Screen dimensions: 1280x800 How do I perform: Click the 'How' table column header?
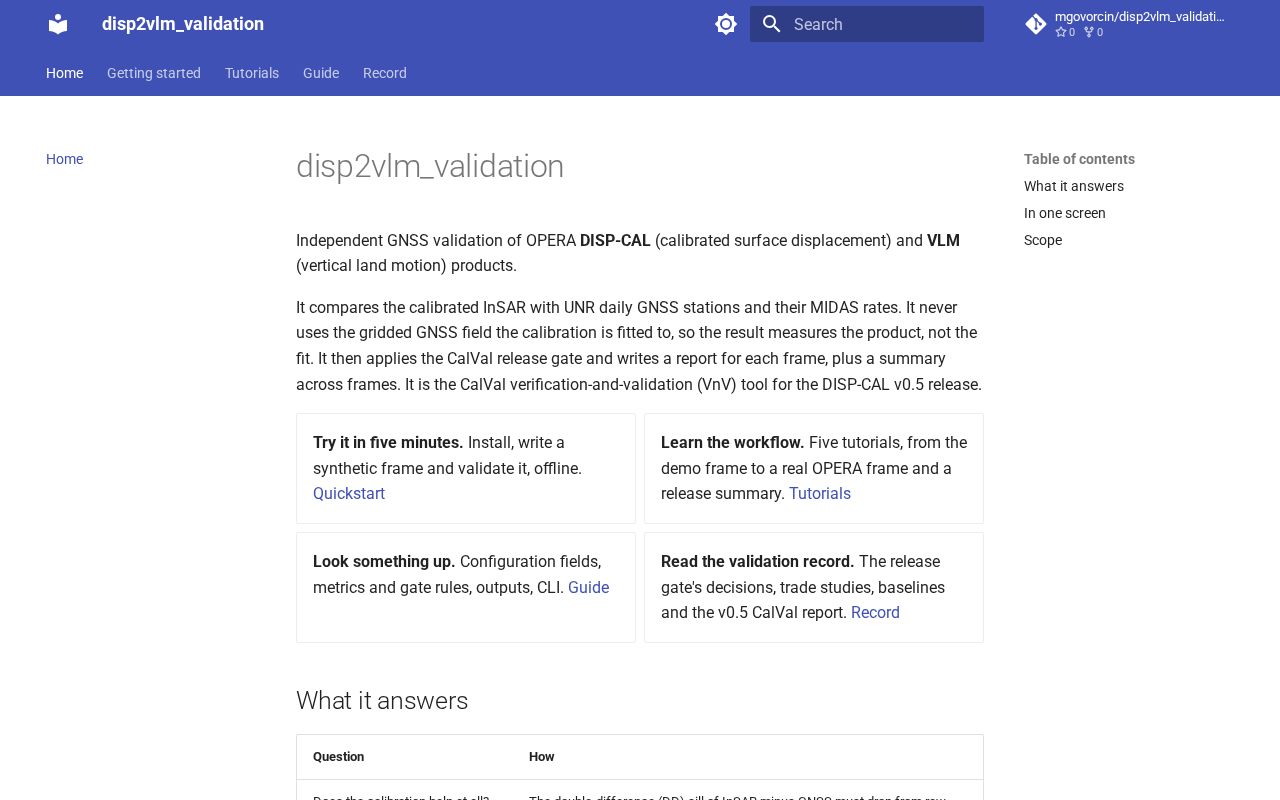(541, 757)
